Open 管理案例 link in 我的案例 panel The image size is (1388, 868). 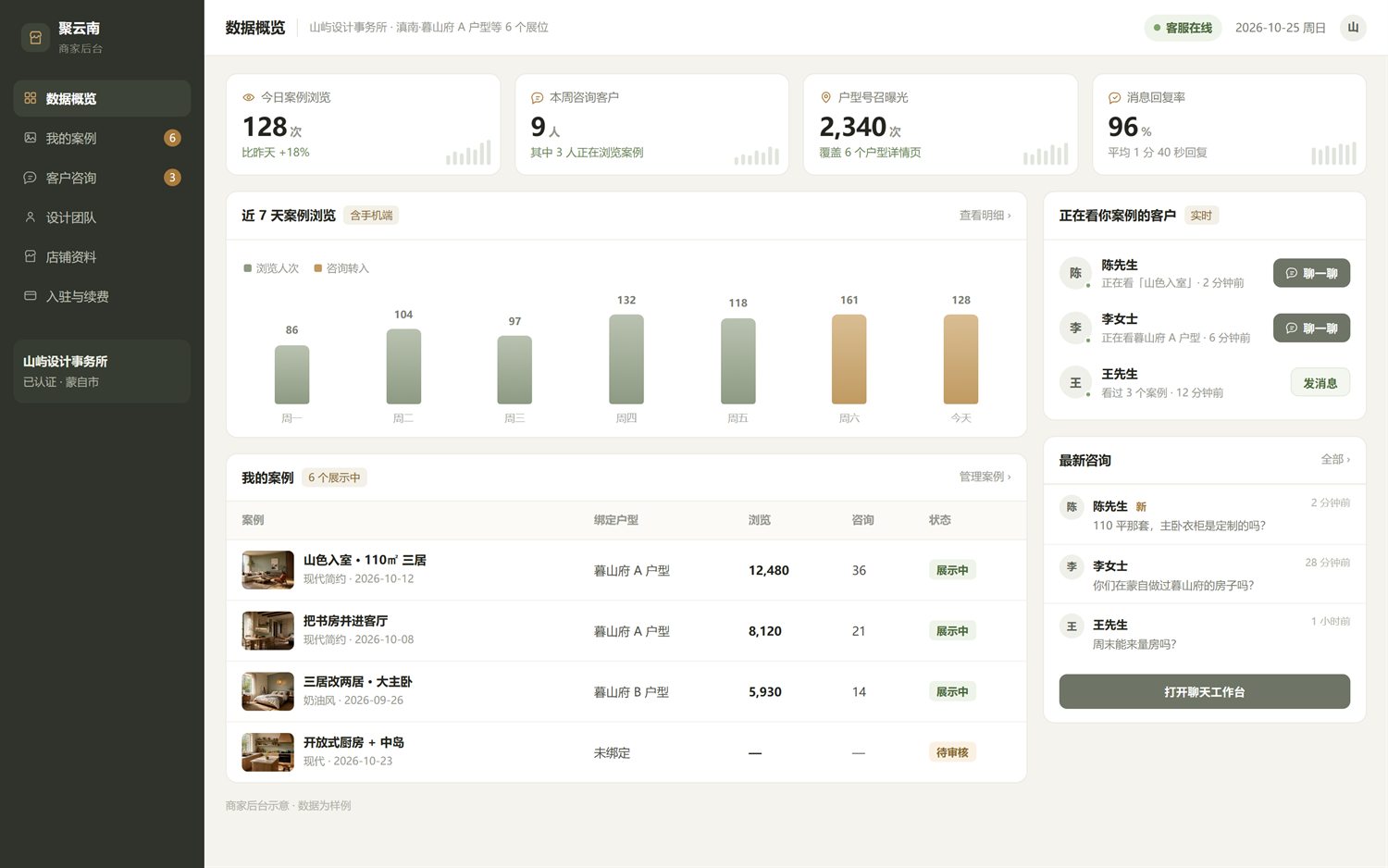coord(985,477)
